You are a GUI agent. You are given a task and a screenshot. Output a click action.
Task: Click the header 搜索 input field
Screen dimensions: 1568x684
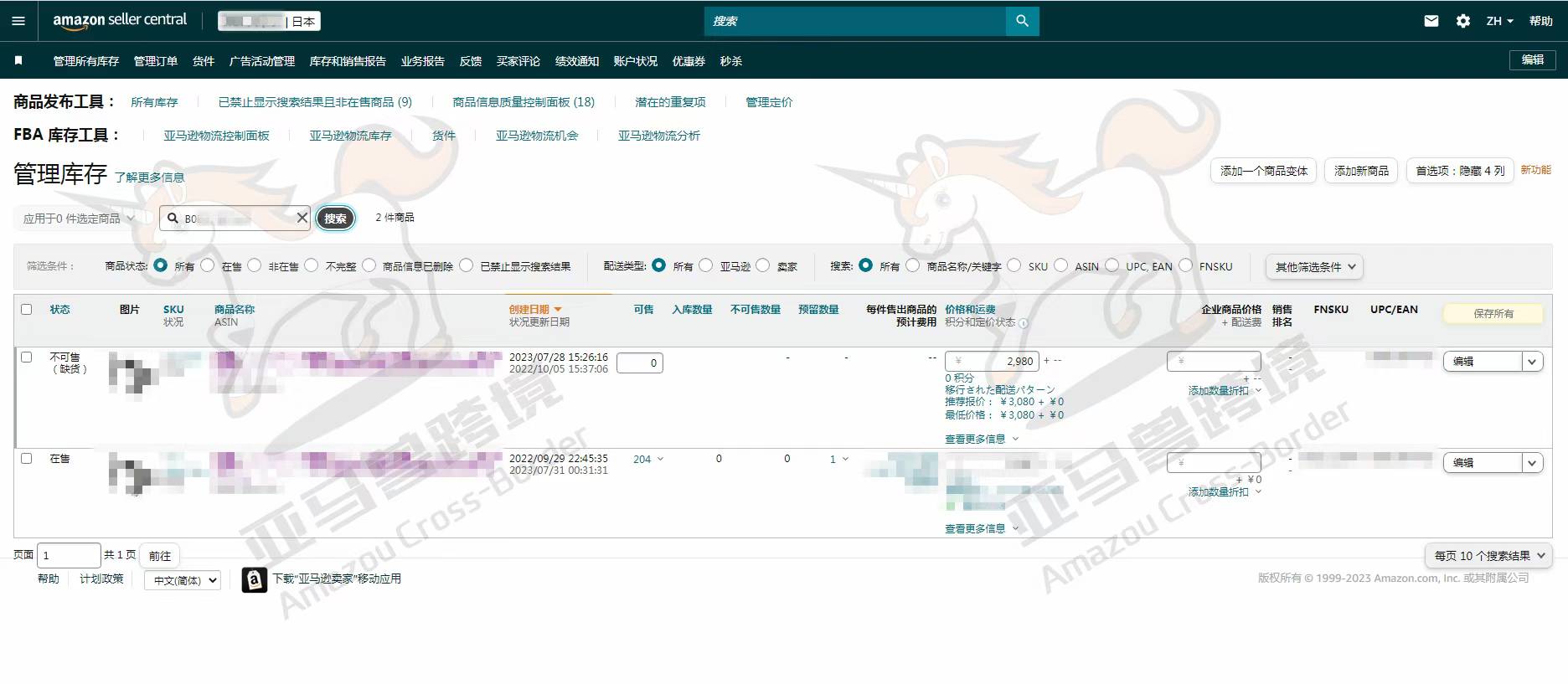(x=854, y=21)
